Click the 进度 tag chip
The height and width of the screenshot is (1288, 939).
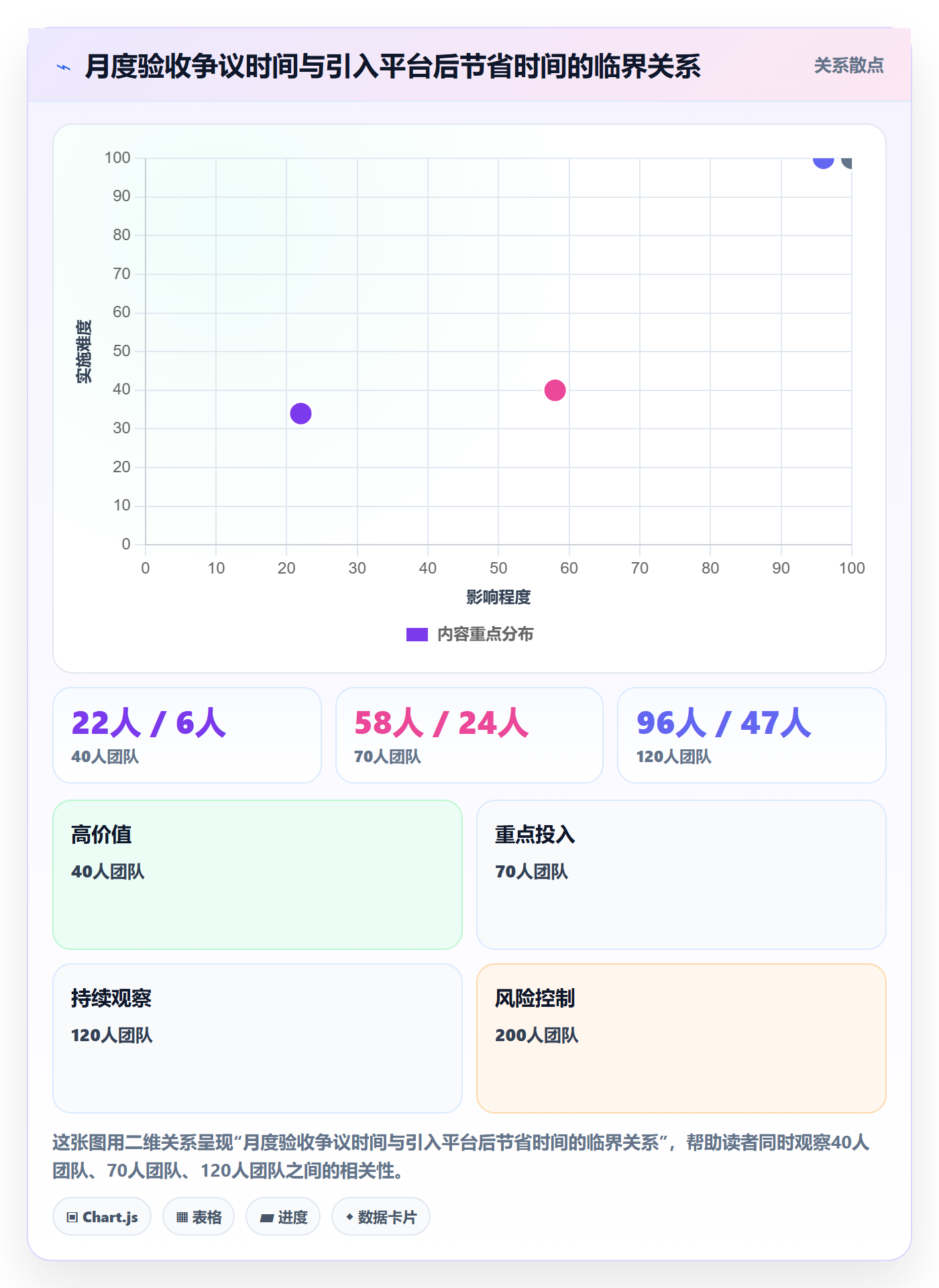pyautogui.click(x=283, y=1216)
